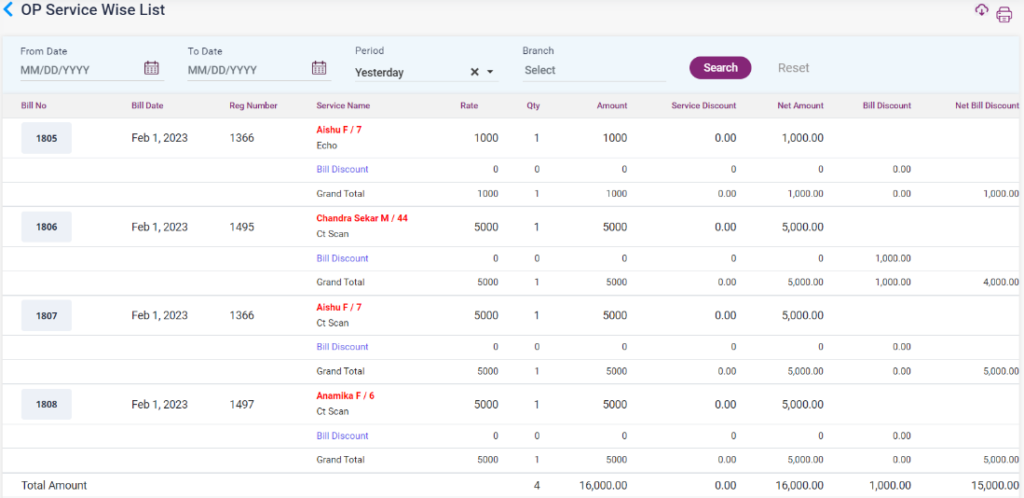Screen dimensions: 1024x498
Task: Open bill number 1808
Action: click(46, 404)
